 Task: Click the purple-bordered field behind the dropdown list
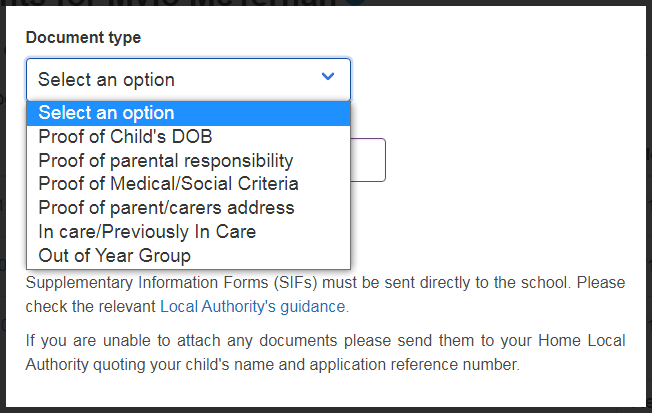coord(369,160)
